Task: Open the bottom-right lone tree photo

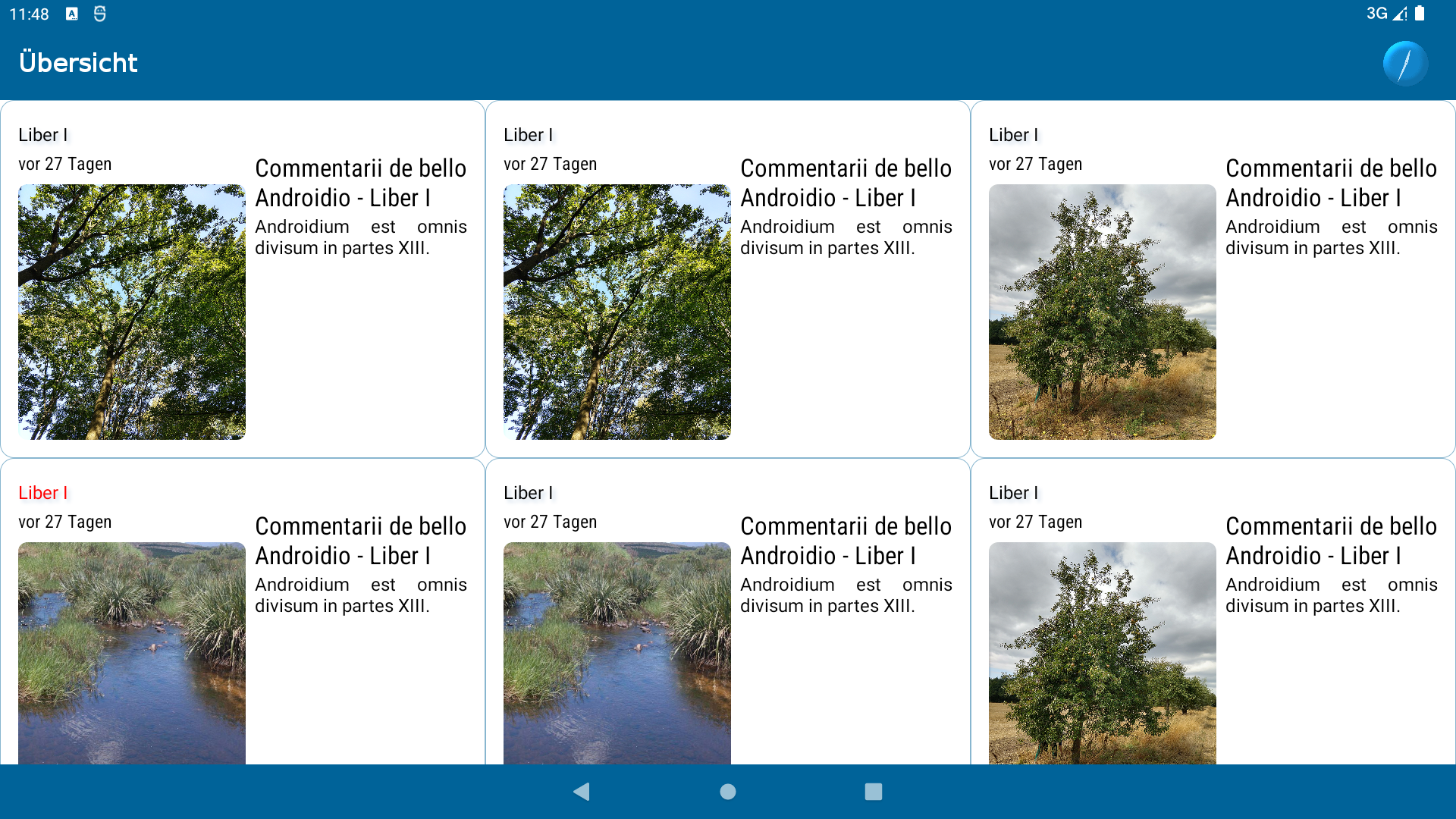Action: [1103, 652]
